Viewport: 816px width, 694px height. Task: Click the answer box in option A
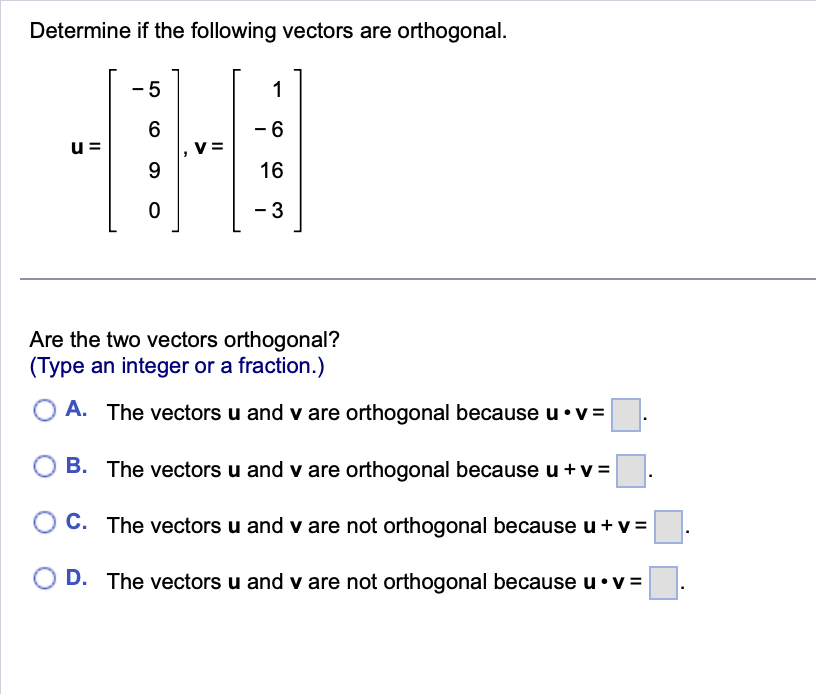[x=626, y=416]
